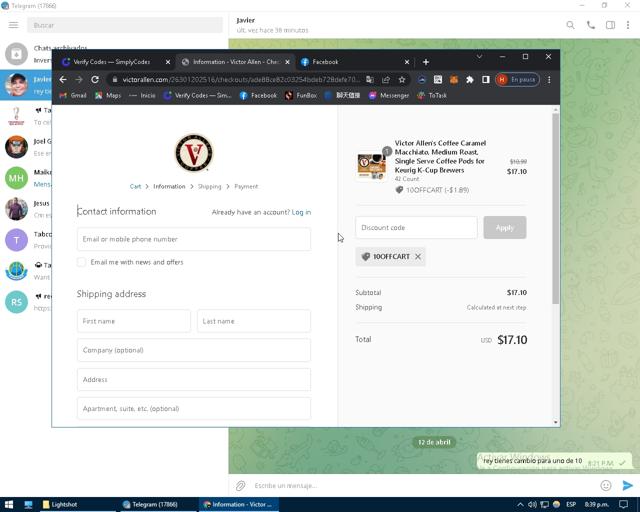Viewport: 640px width, 512px height.
Task: Open the ToTask bookmark
Action: tap(432, 96)
